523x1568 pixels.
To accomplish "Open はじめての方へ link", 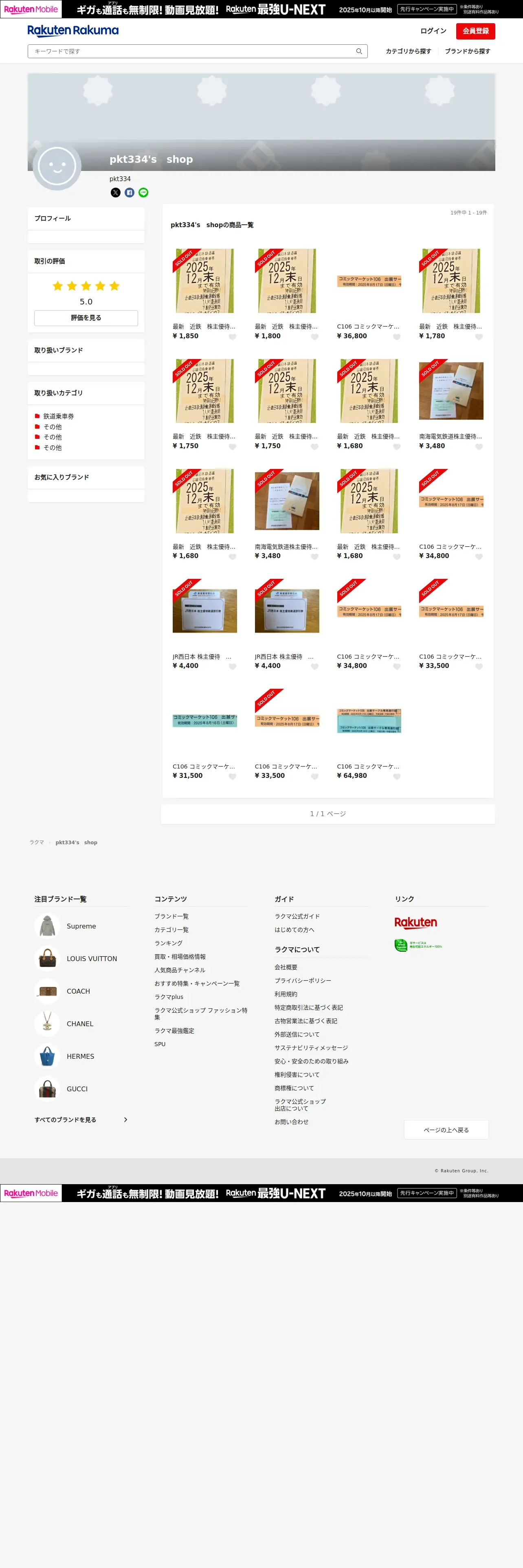I will pos(294,929).
